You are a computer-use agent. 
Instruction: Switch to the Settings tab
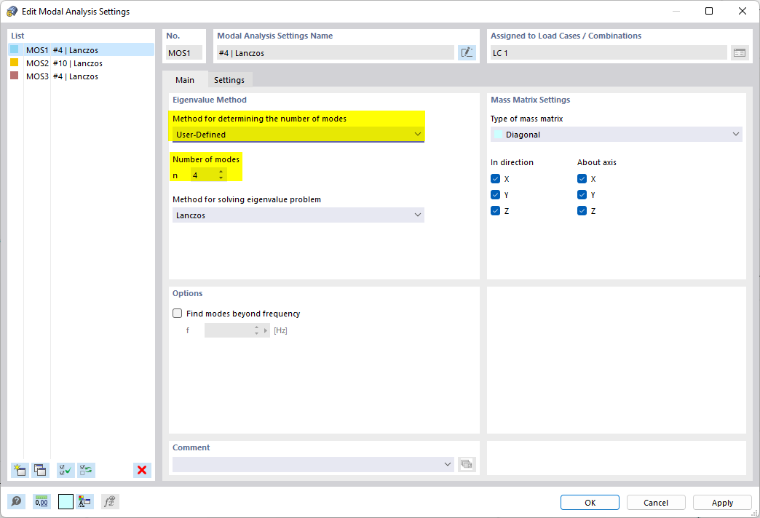[229, 80]
